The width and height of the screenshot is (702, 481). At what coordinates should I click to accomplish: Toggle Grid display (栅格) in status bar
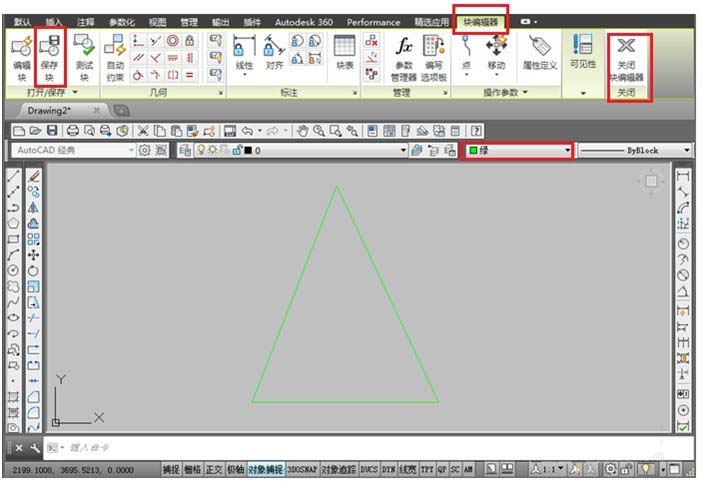[193, 469]
